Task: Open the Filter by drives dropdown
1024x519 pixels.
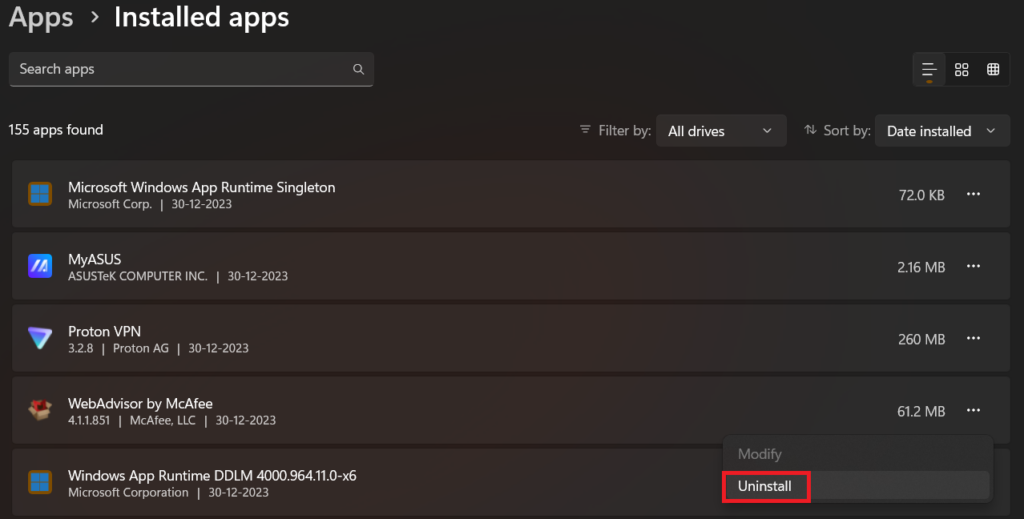Action: [x=720, y=131]
